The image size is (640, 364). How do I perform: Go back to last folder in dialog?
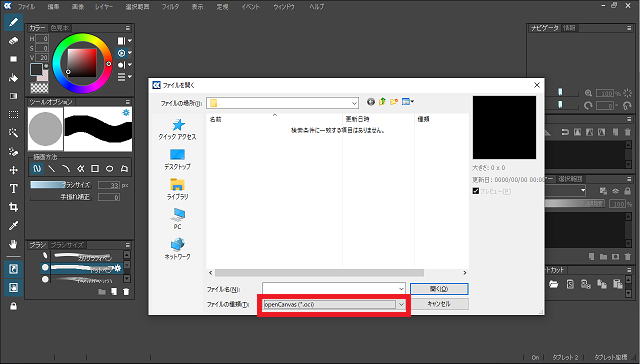(371, 102)
